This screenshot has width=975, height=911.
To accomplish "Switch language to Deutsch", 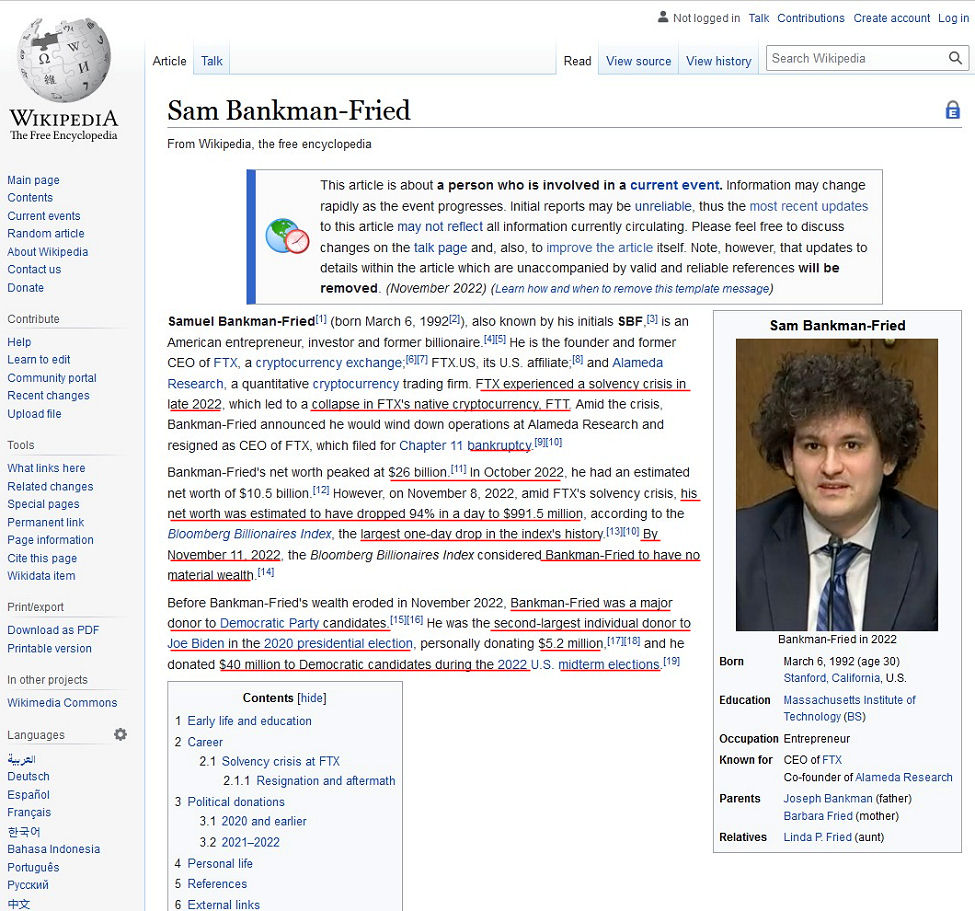I will (29, 776).
